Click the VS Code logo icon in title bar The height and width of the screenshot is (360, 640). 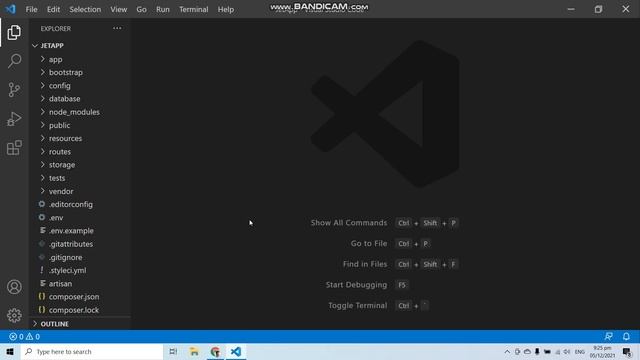pyautogui.click(x=10, y=9)
